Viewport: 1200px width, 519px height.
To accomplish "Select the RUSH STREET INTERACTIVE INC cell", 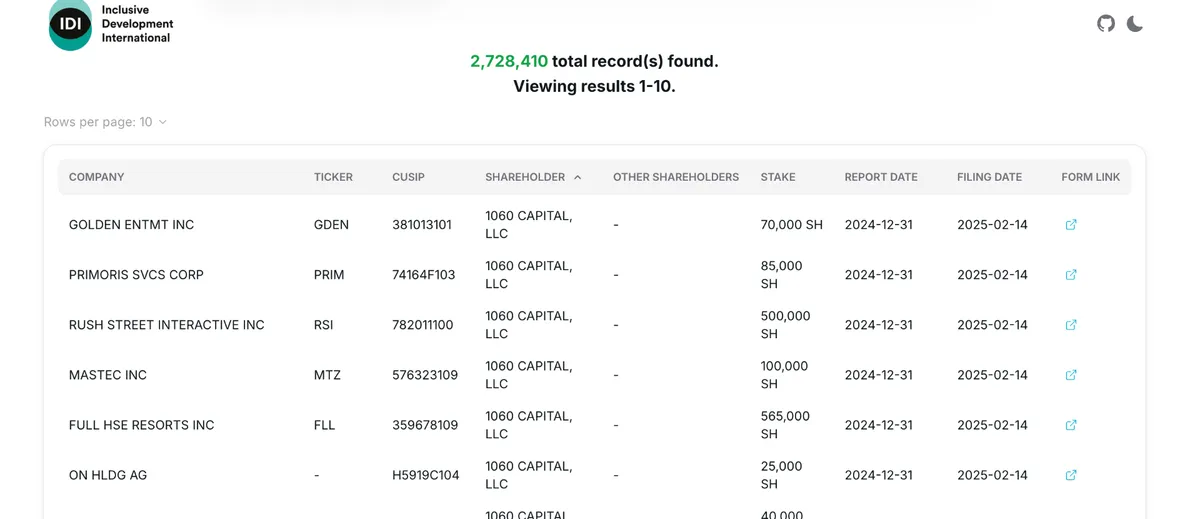I will (167, 325).
